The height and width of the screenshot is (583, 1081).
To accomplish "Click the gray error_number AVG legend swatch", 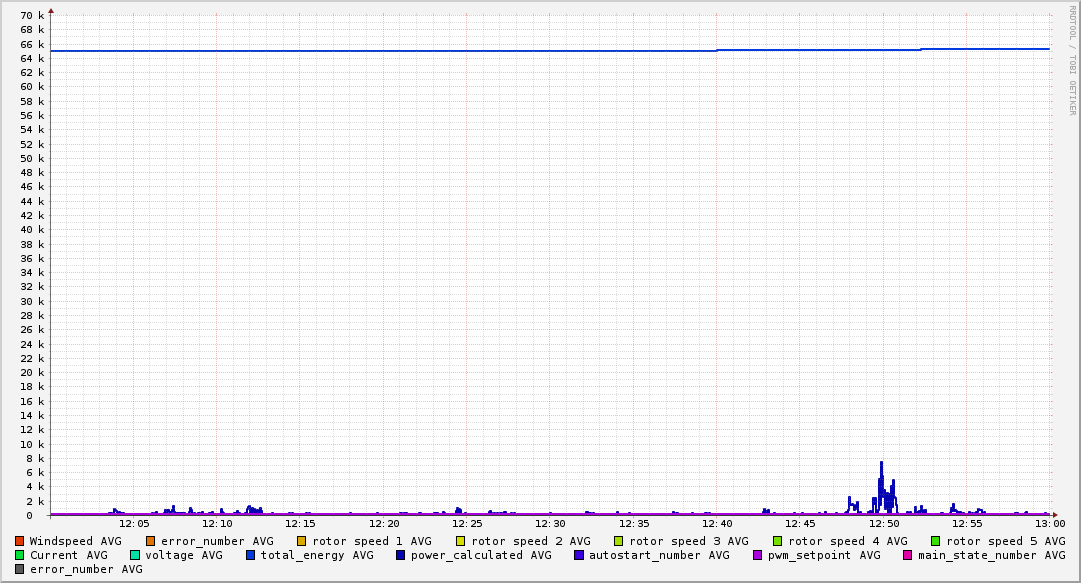I will (x=20, y=569).
